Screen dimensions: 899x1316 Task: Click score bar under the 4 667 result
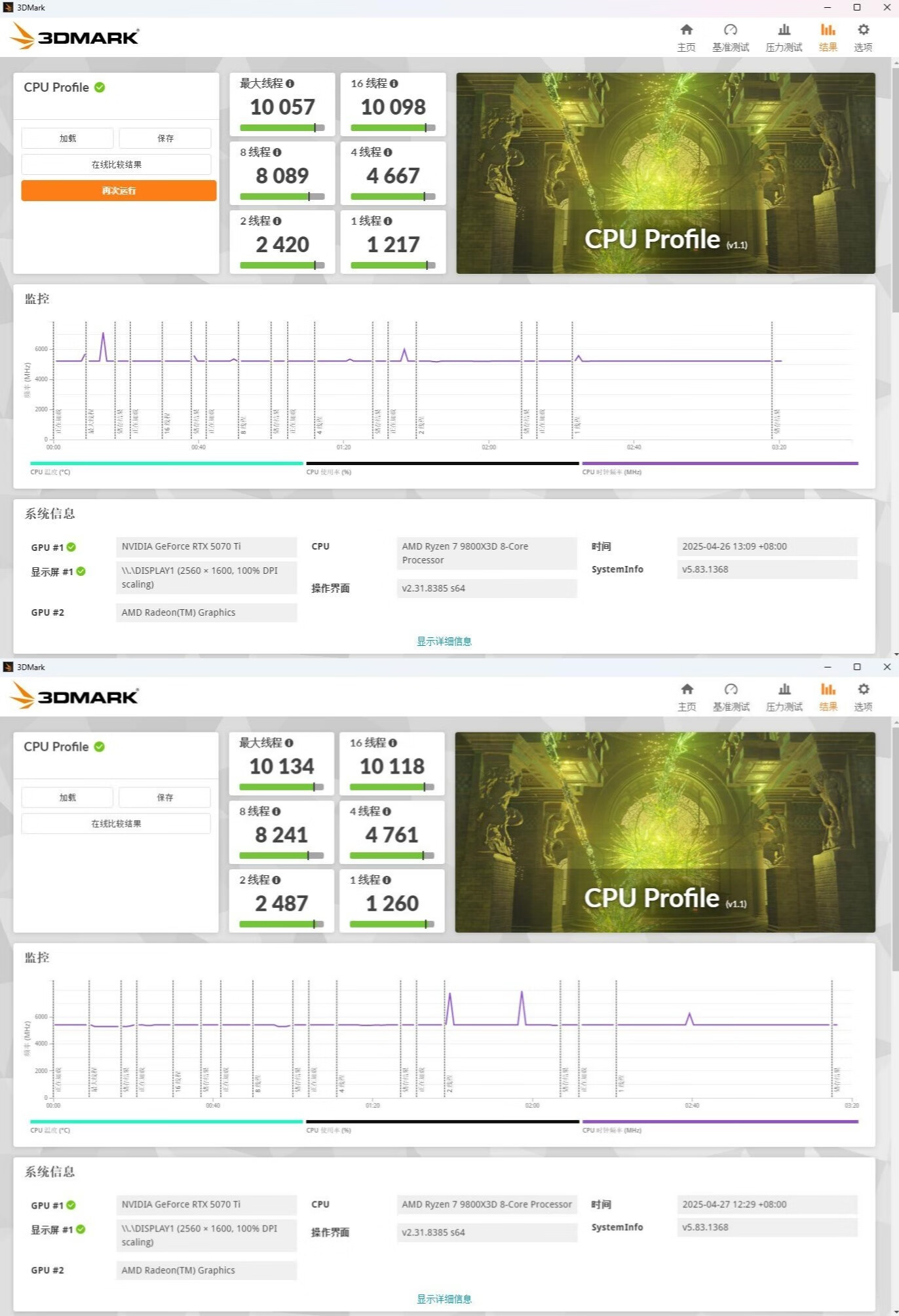[392, 197]
